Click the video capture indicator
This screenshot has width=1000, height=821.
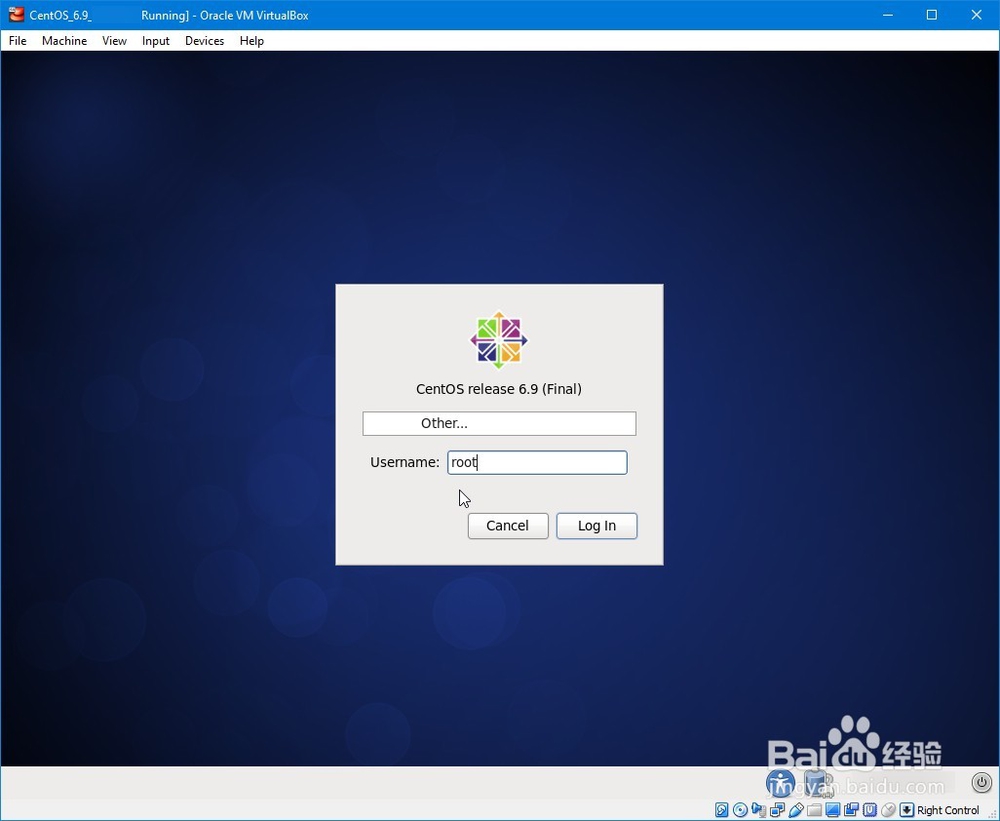tap(851, 810)
